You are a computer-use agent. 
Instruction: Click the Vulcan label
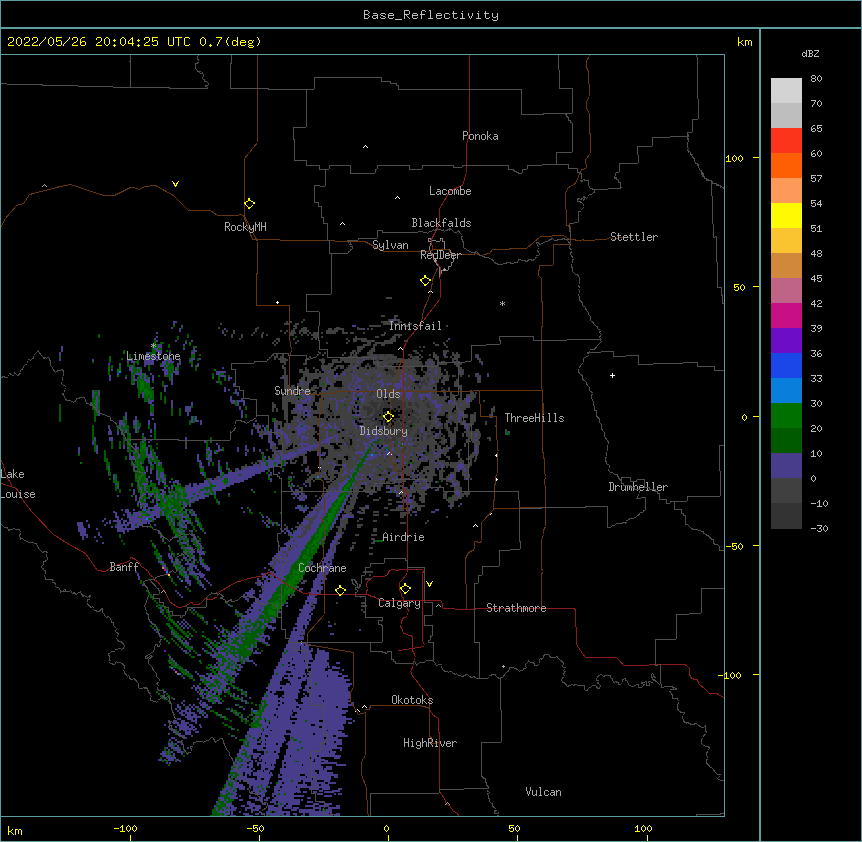click(x=543, y=792)
